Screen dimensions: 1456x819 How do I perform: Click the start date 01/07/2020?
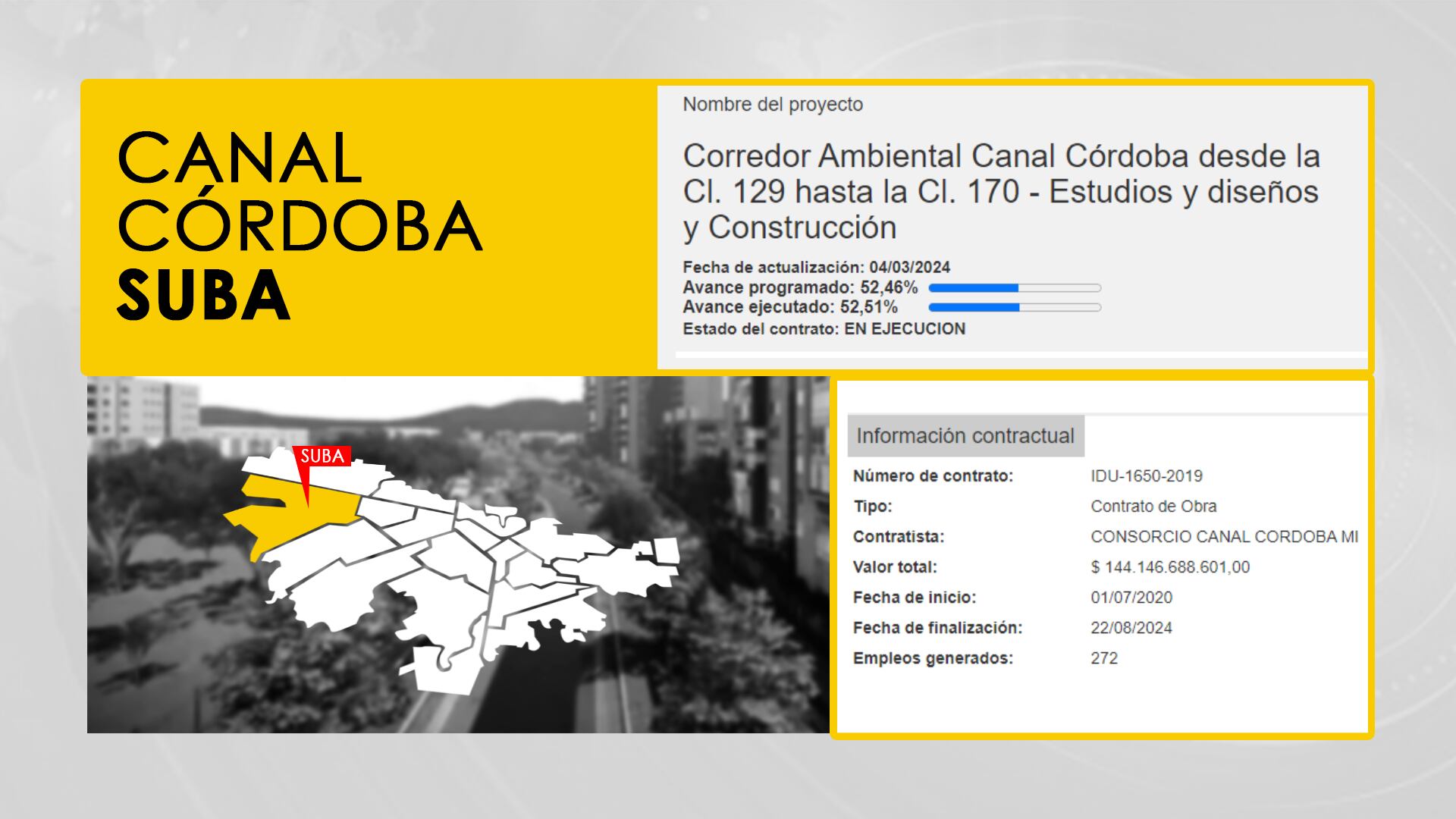coord(1131,598)
